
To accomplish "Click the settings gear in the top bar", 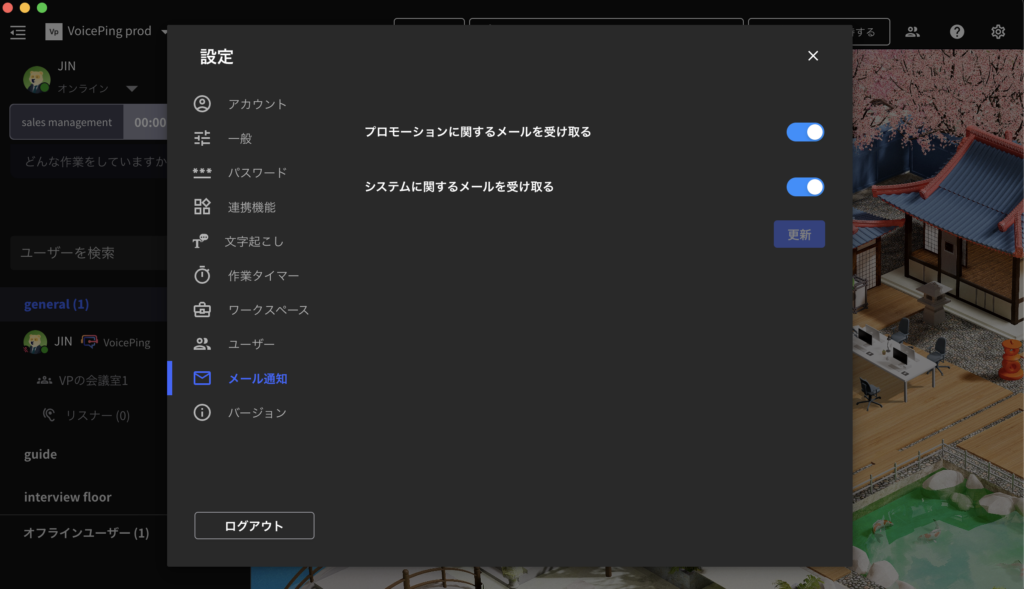I will pos(997,31).
